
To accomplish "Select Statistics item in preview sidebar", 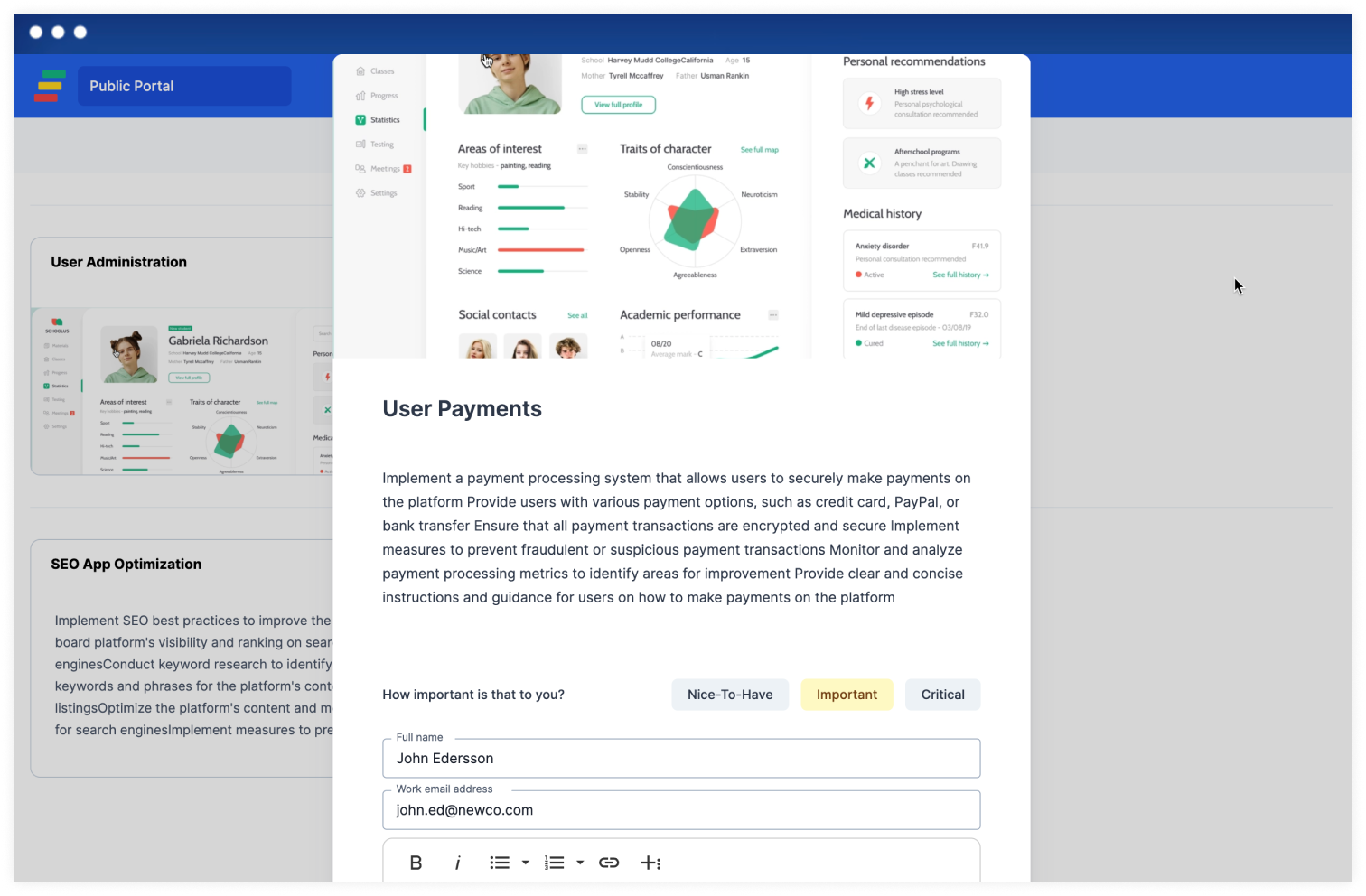I will (x=378, y=120).
